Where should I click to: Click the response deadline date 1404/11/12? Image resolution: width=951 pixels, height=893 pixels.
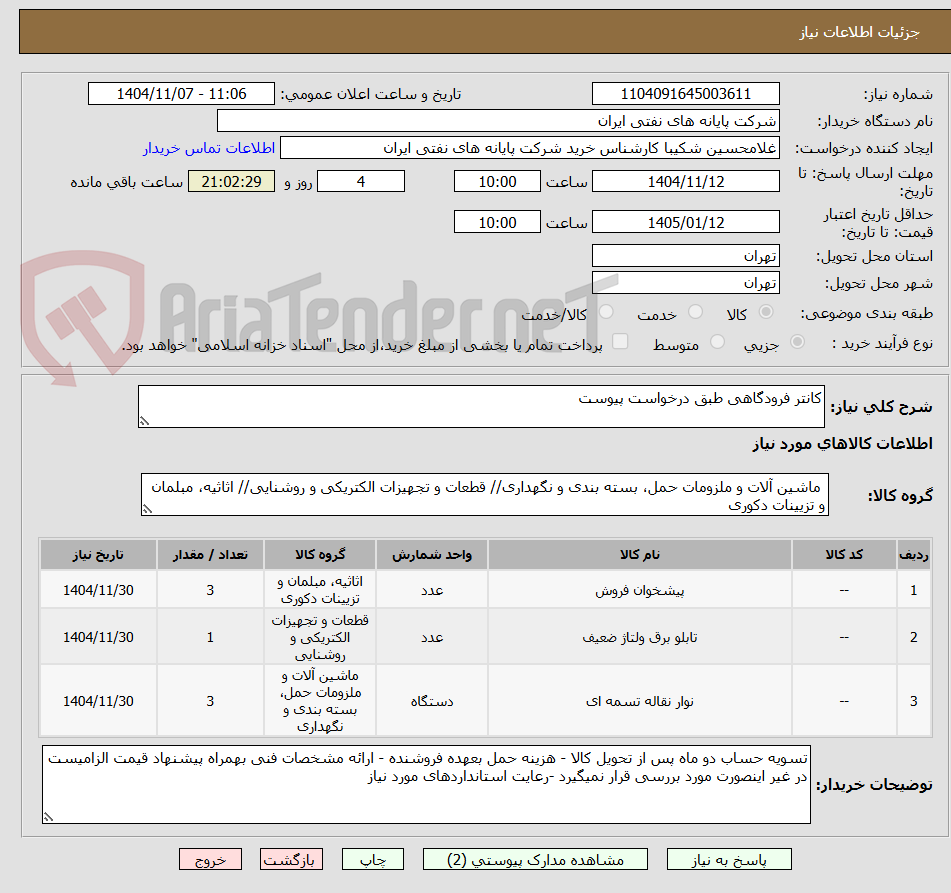(x=685, y=181)
